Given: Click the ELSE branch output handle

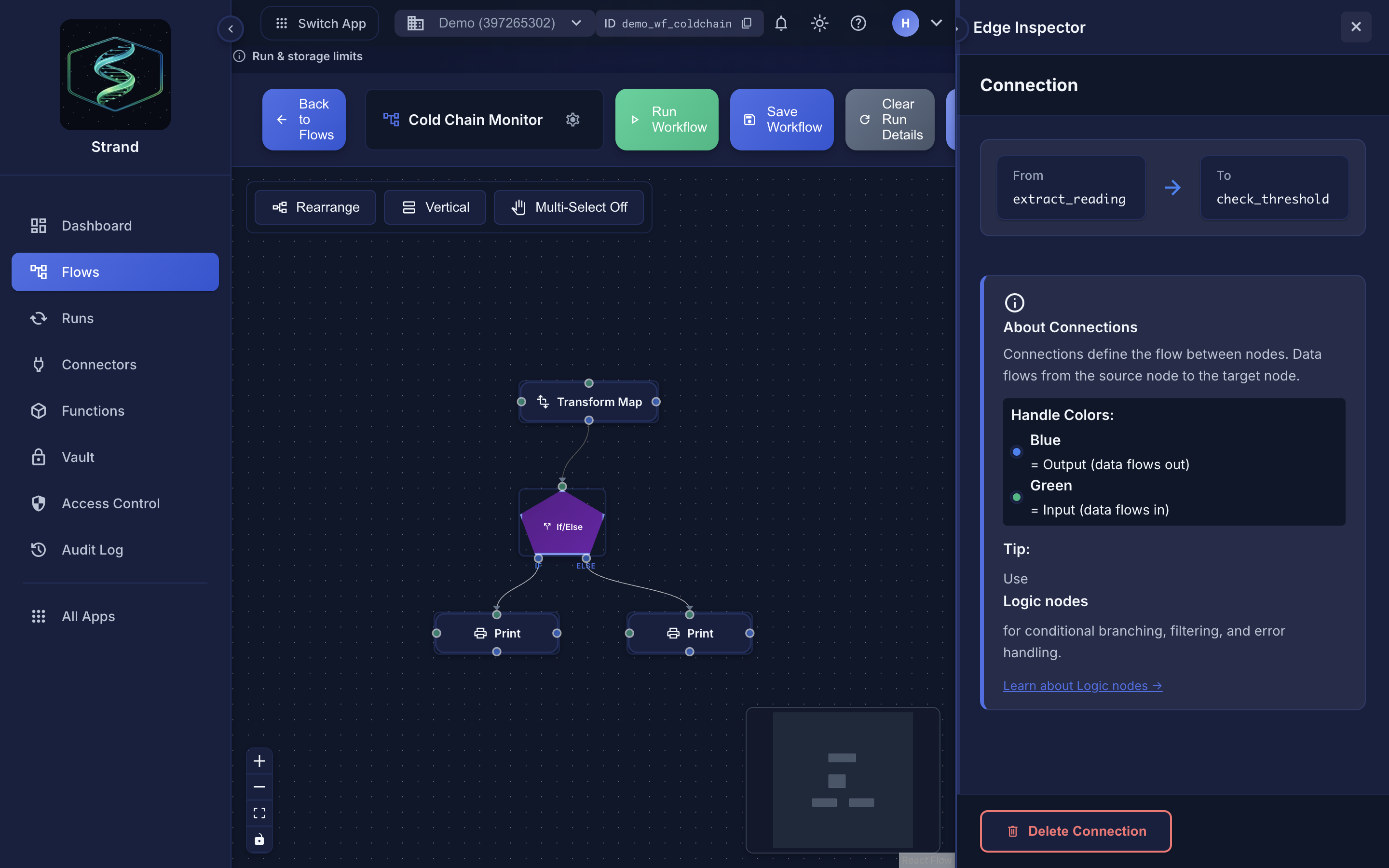Looking at the screenshot, I should click(586, 558).
